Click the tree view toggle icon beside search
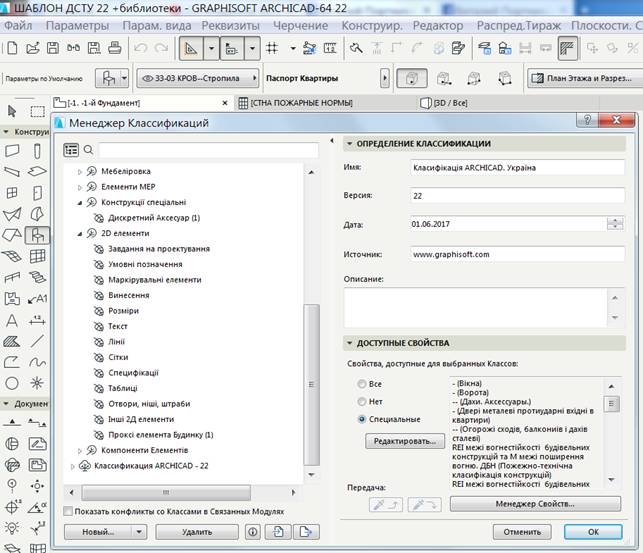 click(x=71, y=150)
